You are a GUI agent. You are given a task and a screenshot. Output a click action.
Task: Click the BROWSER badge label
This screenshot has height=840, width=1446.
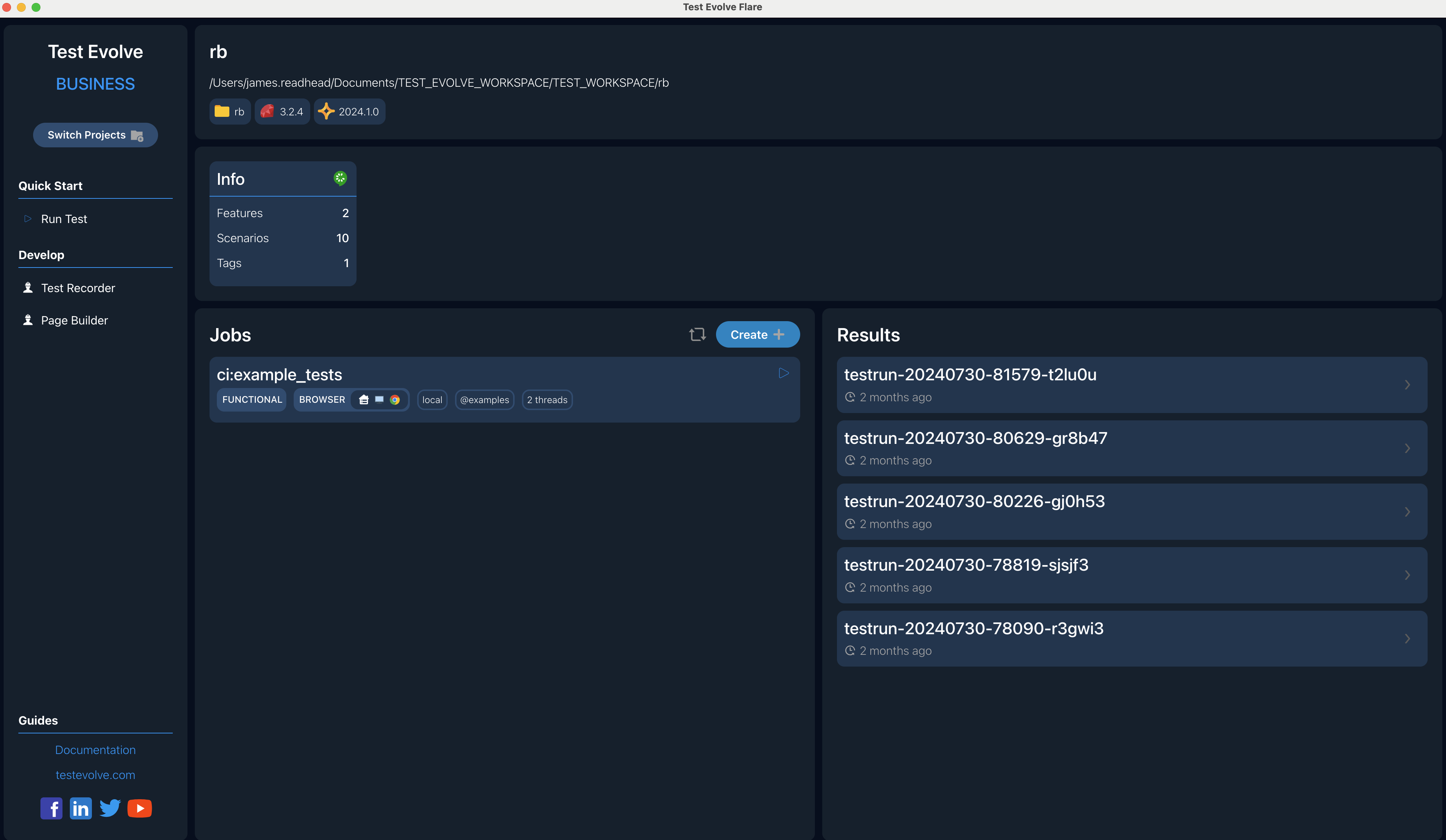pyautogui.click(x=322, y=400)
